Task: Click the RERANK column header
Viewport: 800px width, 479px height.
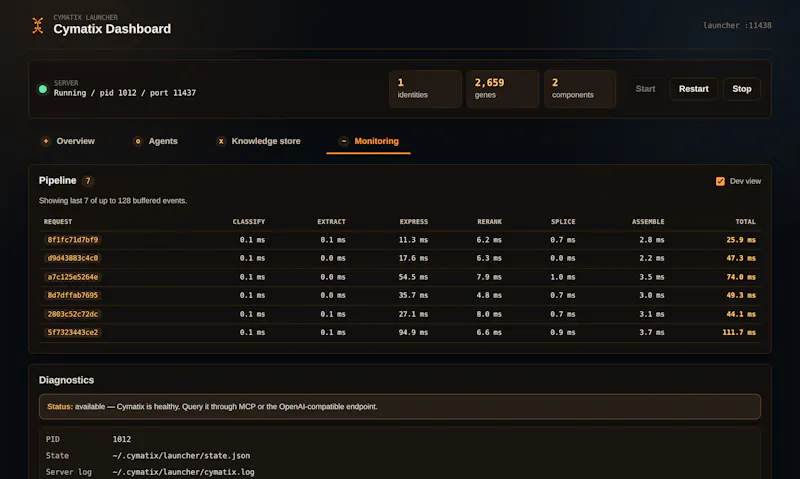Action: coord(489,221)
